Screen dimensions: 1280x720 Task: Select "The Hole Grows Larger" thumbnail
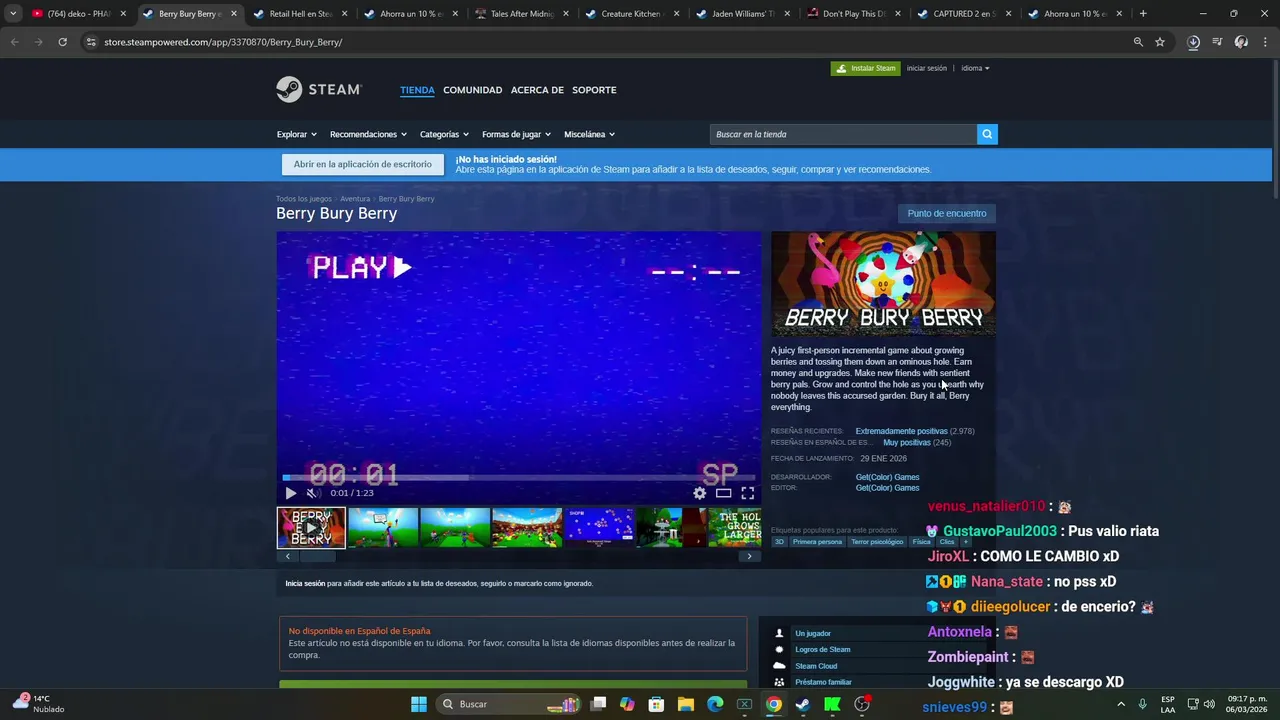coord(735,527)
